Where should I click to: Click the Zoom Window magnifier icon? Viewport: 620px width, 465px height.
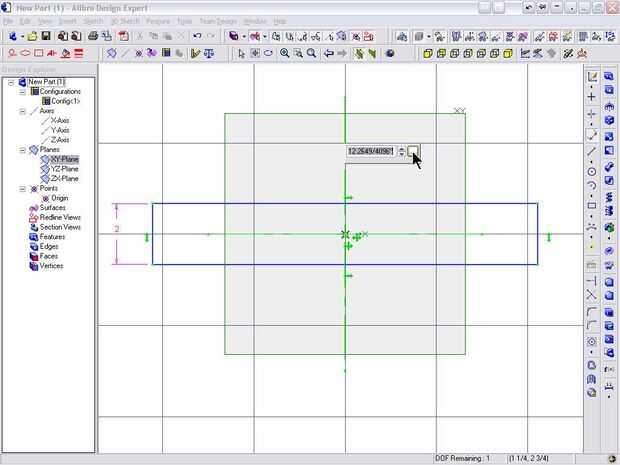point(298,53)
